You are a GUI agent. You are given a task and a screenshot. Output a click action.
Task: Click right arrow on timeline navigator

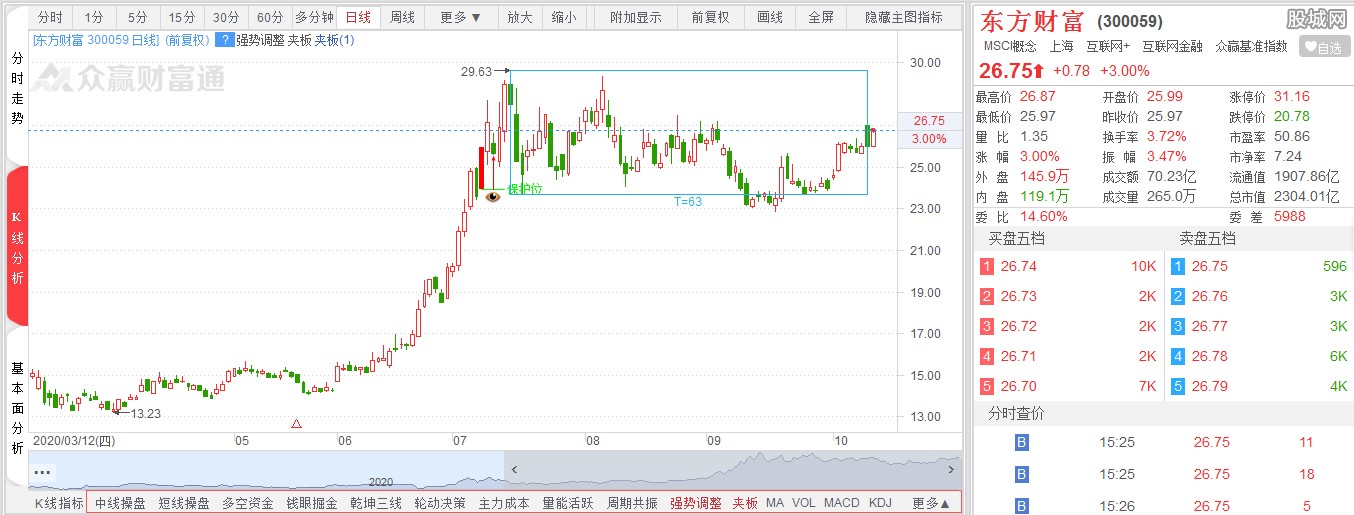coord(950,469)
